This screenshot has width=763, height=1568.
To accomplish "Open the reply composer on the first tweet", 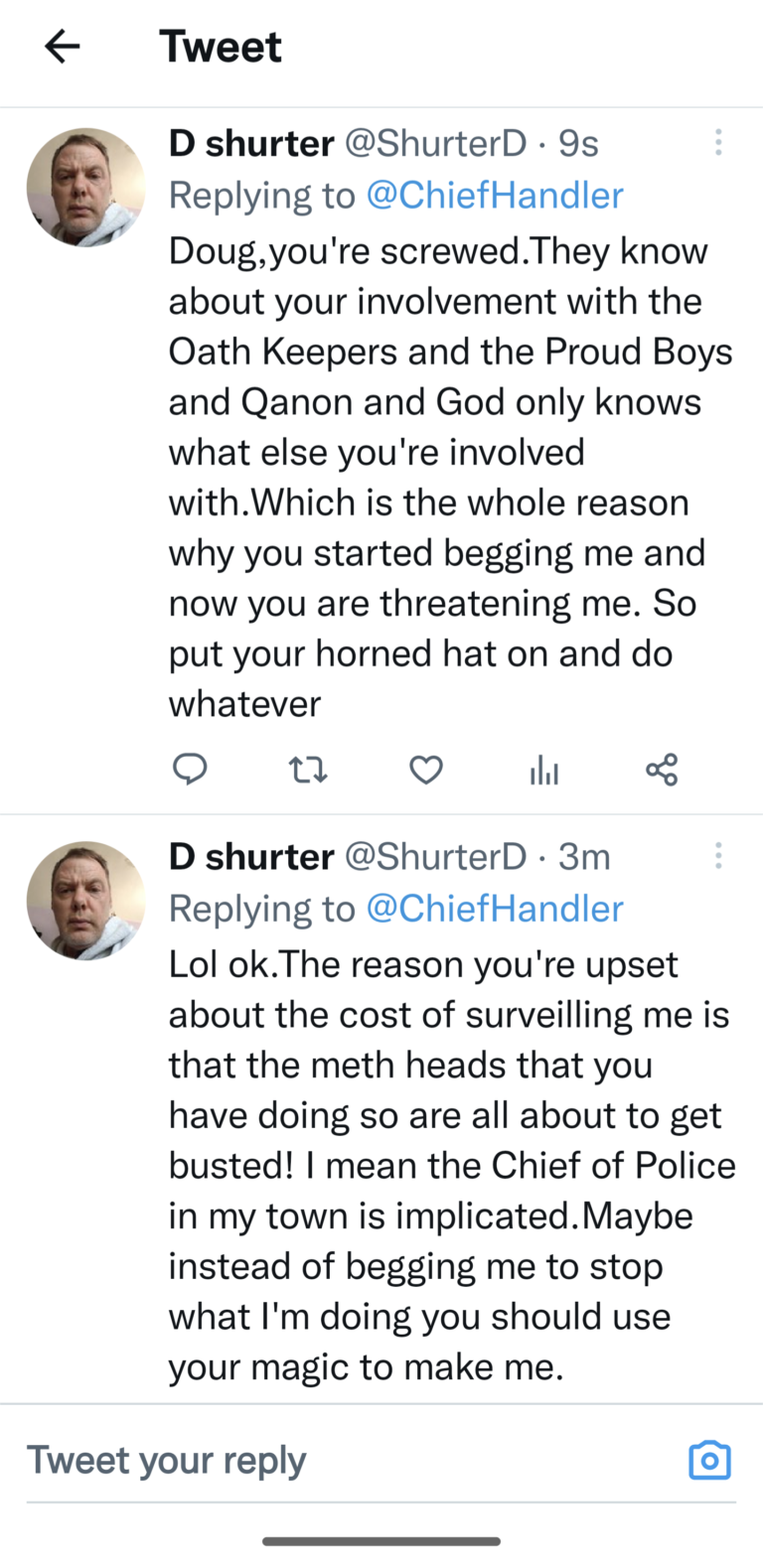I will pyautogui.click(x=190, y=770).
